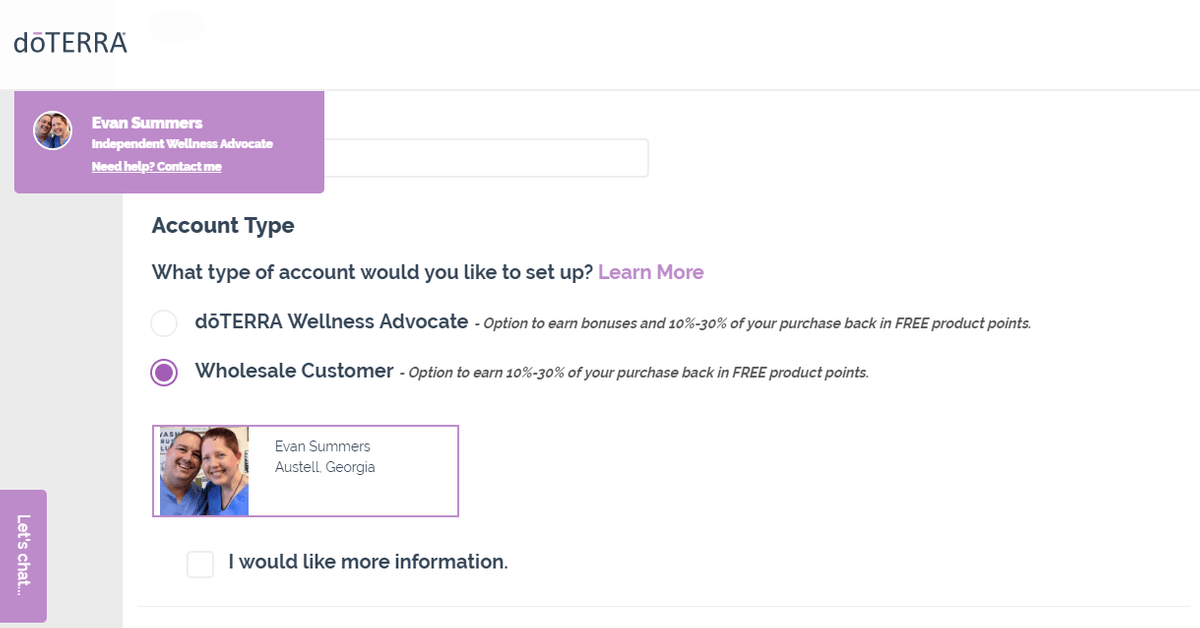
Task: Click the Evan Summers couple photo thumbnail
Action: (x=204, y=471)
